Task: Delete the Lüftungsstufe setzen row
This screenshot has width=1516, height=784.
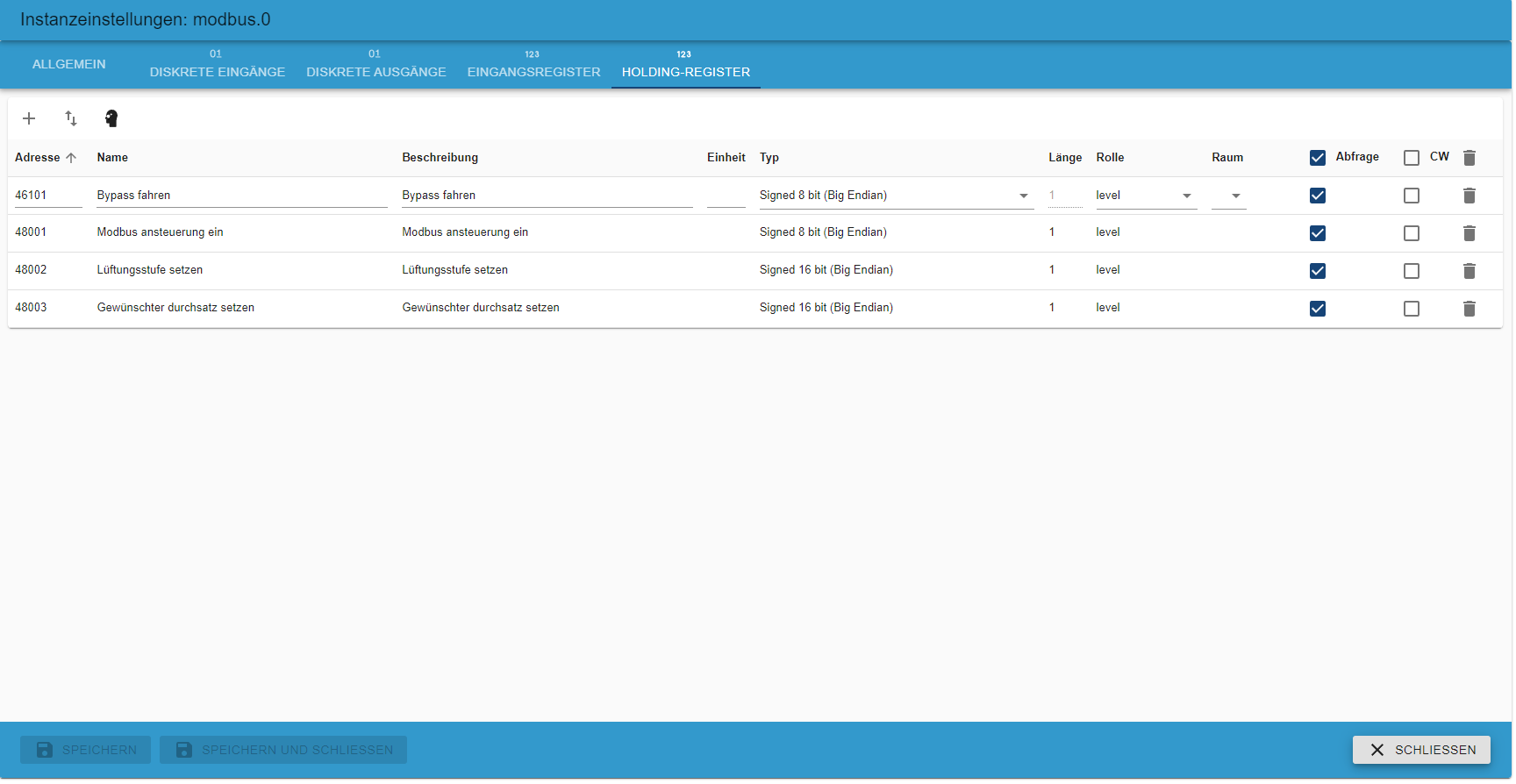Action: [x=1470, y=271]
